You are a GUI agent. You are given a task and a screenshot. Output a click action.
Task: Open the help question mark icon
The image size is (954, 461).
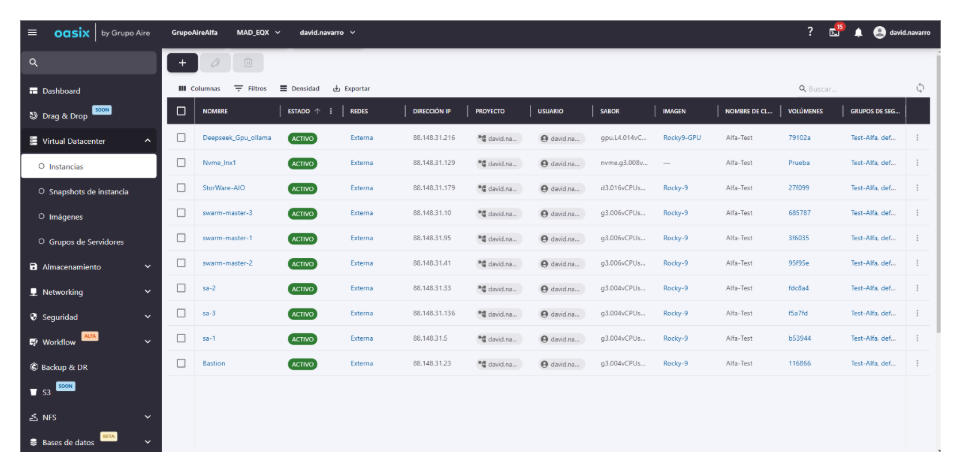[x=809, y=32]
